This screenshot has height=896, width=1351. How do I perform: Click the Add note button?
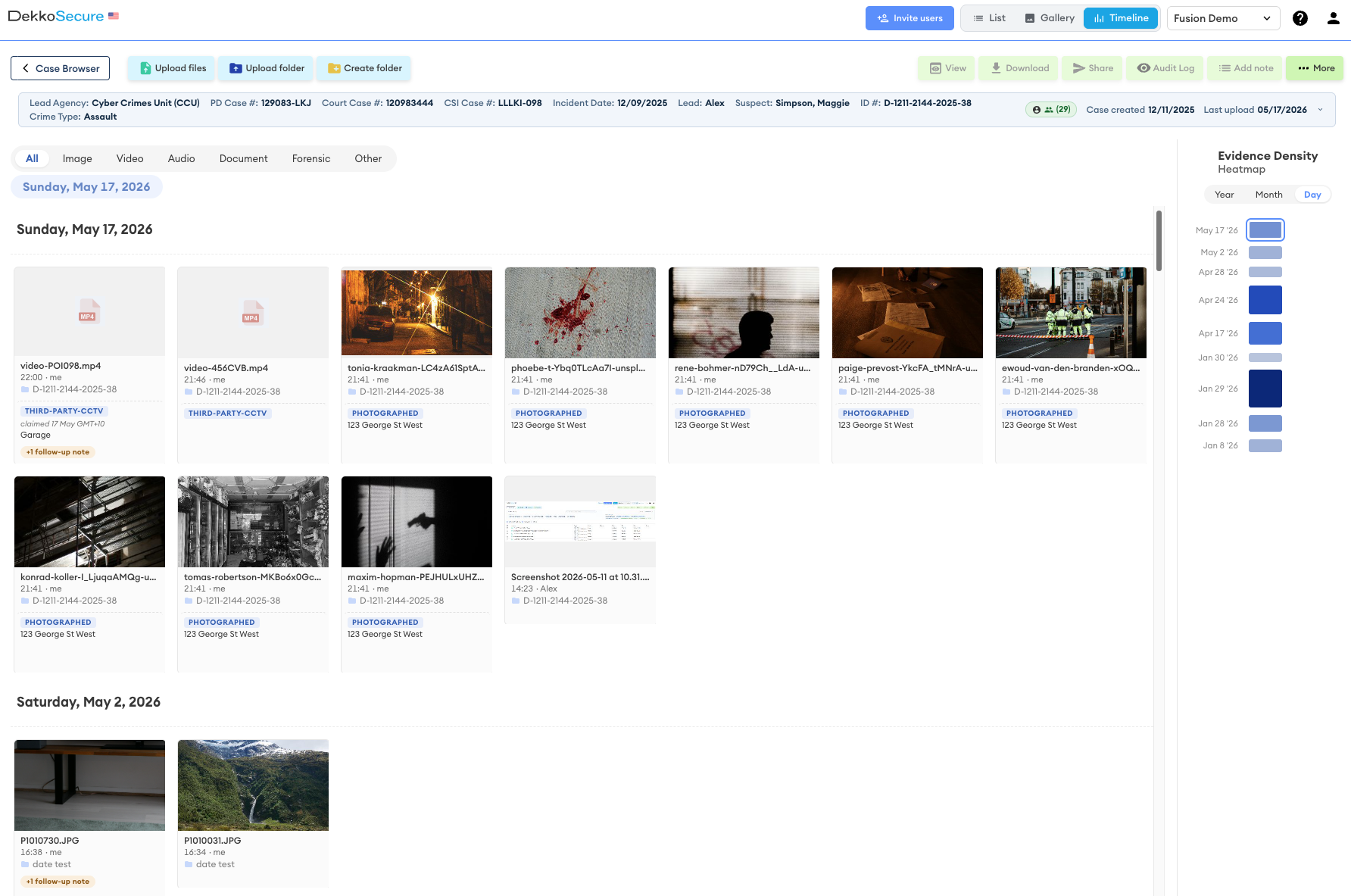coord(1245,68)
